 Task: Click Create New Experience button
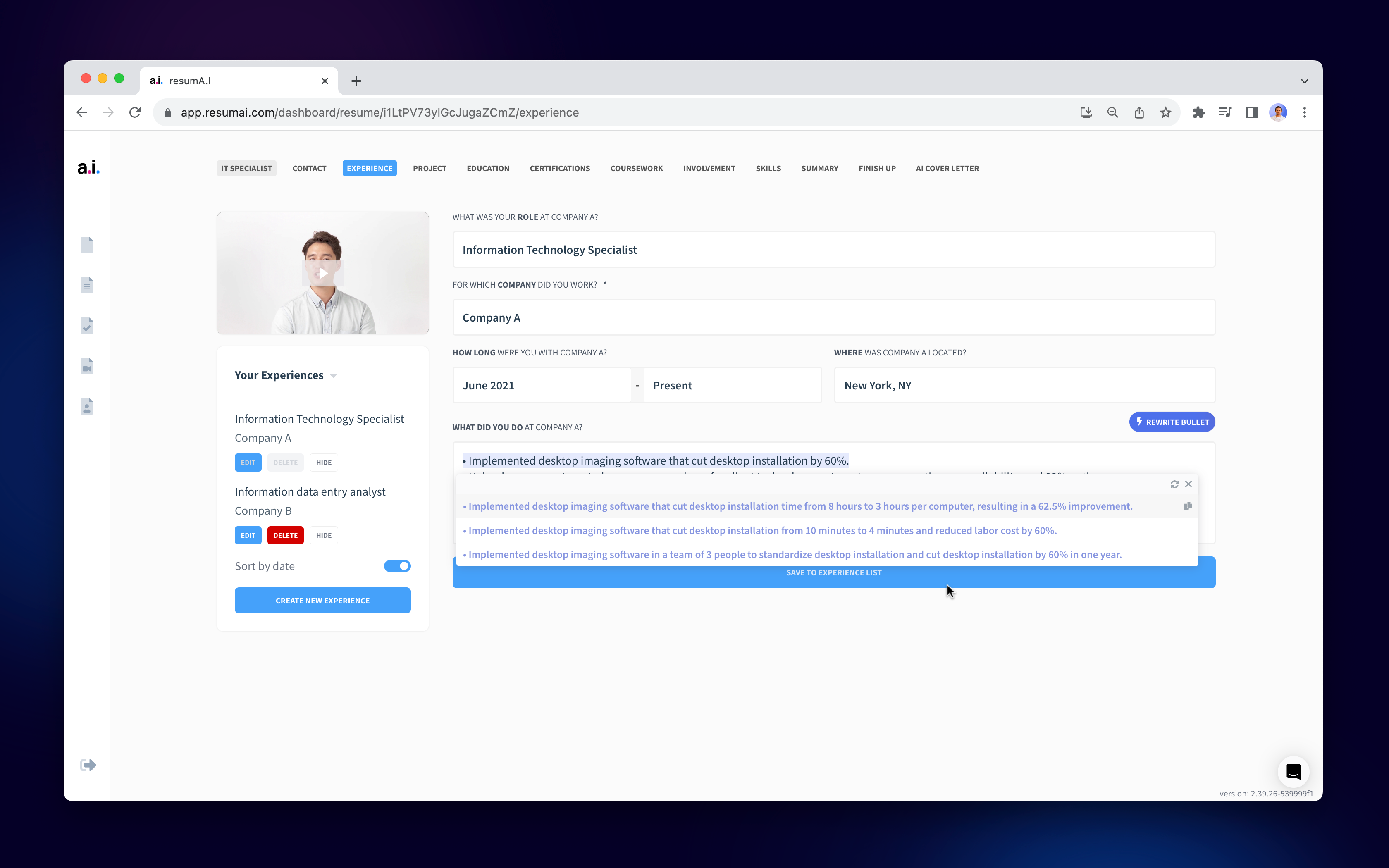(x=322, y=601)
